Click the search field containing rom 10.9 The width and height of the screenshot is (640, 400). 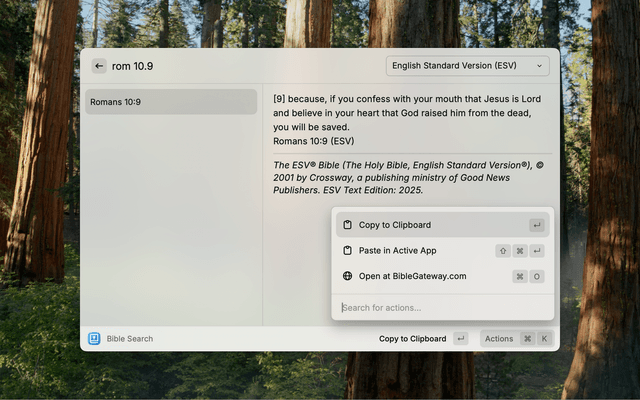pos(240,66)
